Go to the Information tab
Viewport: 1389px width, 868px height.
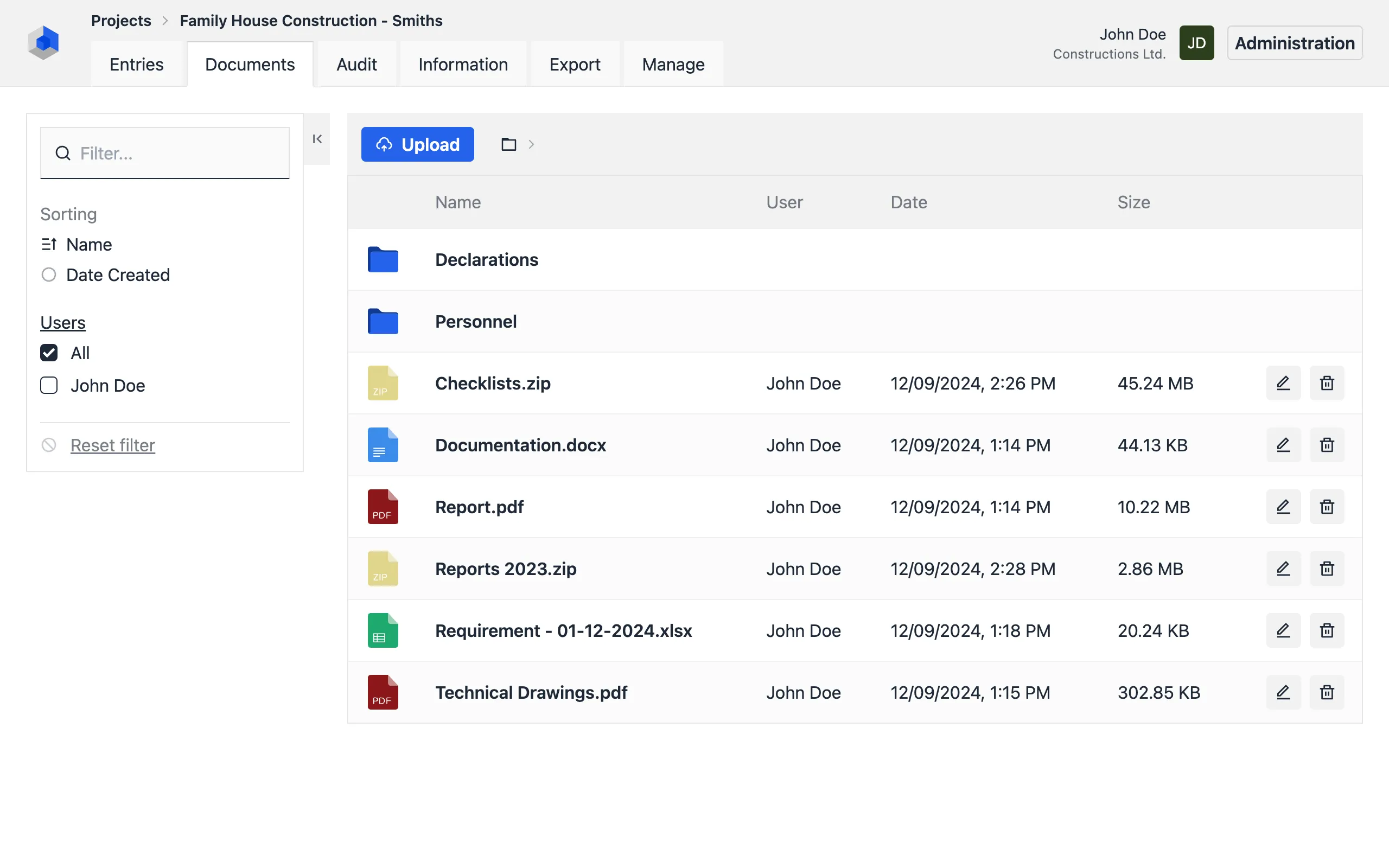pos(463,65)
